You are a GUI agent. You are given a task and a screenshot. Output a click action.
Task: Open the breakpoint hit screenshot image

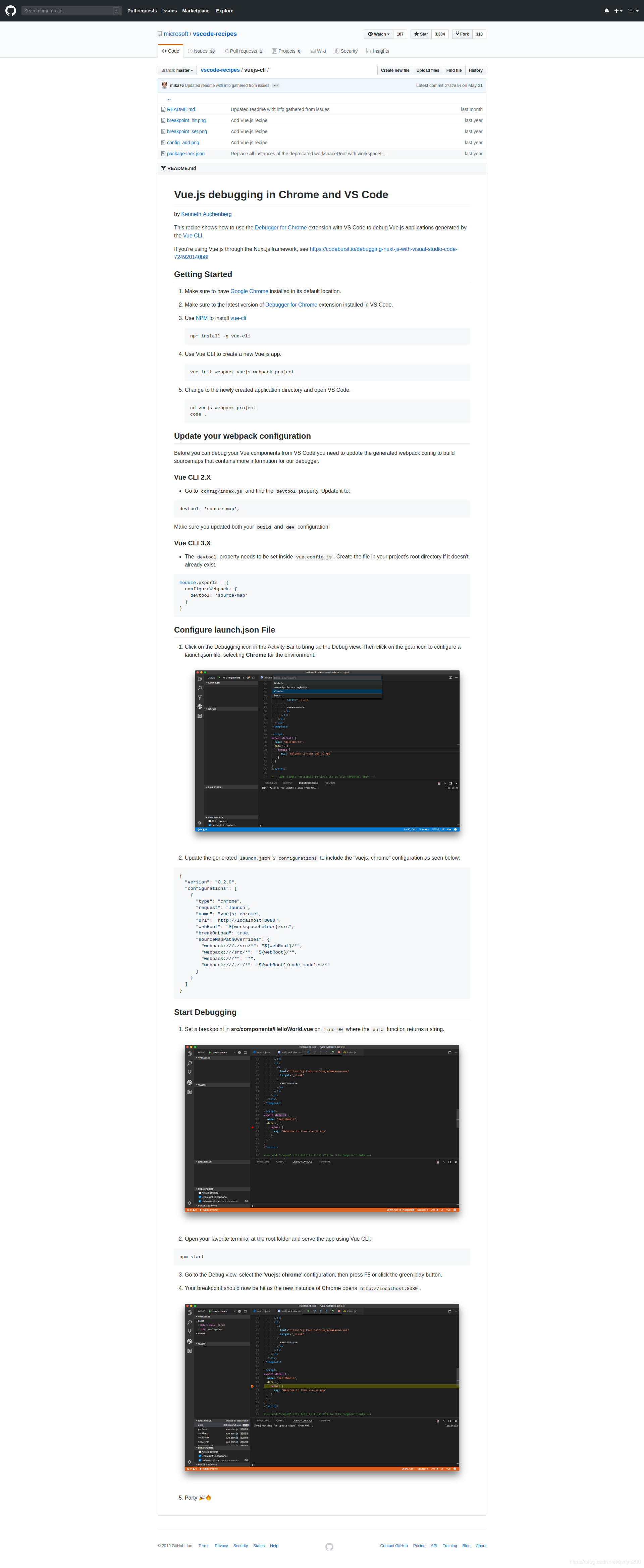click(322, 1388)
